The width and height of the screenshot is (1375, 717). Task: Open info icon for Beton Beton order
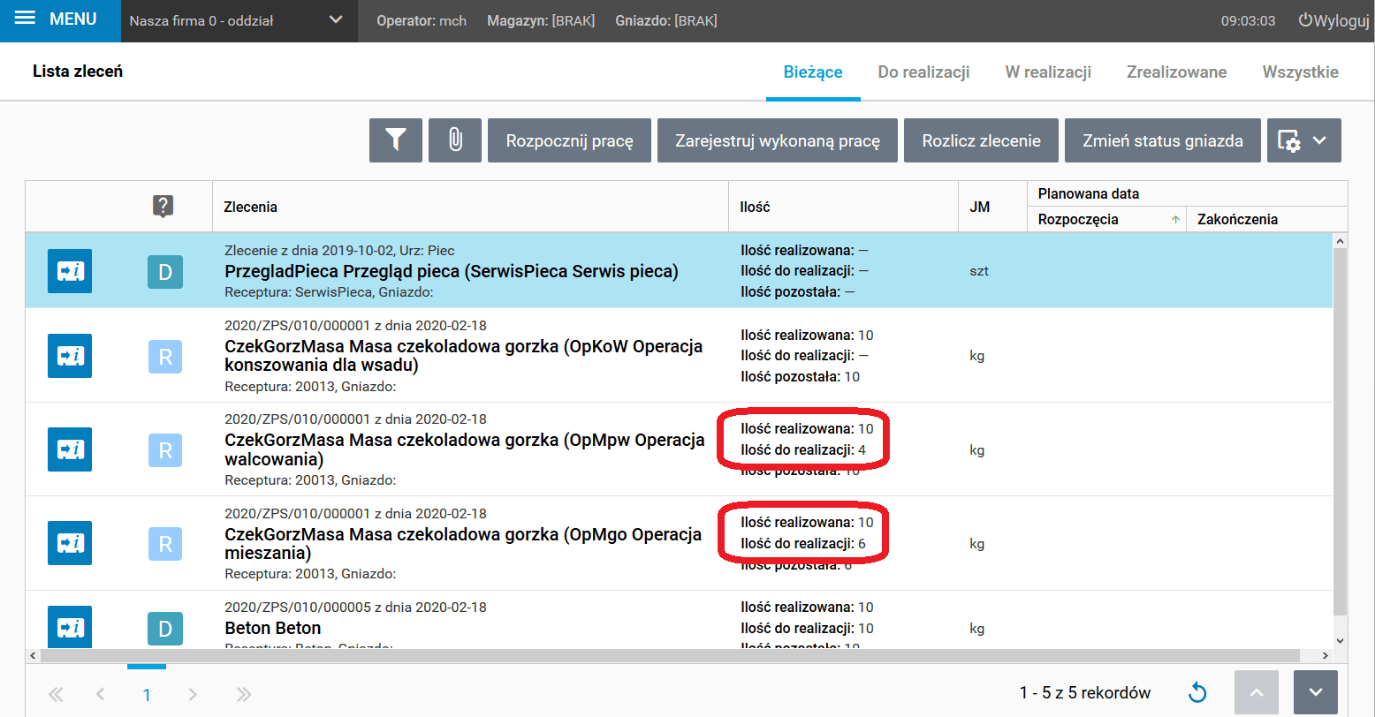[70, 627]
